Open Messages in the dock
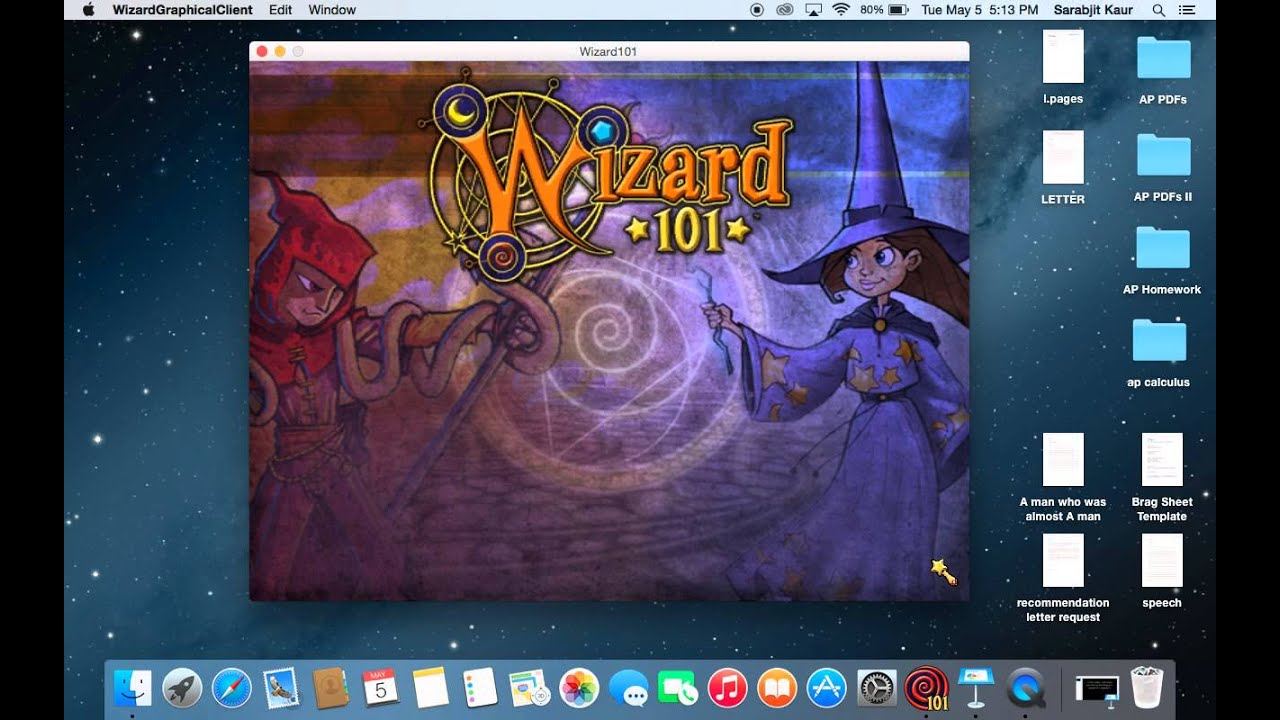 point(628,688)
